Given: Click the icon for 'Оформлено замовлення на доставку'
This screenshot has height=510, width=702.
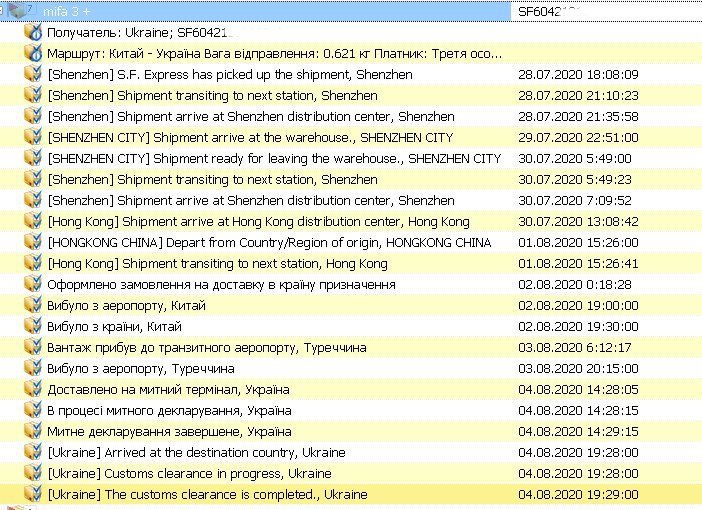Looking at the screenshot, I should [x=33, y=284].
